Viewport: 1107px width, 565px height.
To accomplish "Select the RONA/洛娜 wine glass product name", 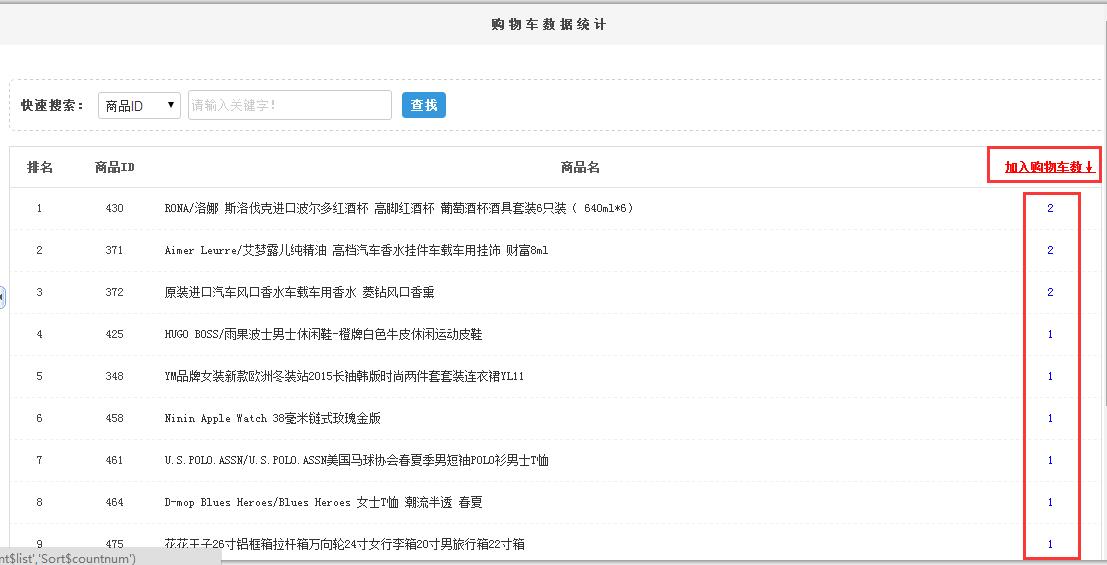I will click(x=399, y=208).
